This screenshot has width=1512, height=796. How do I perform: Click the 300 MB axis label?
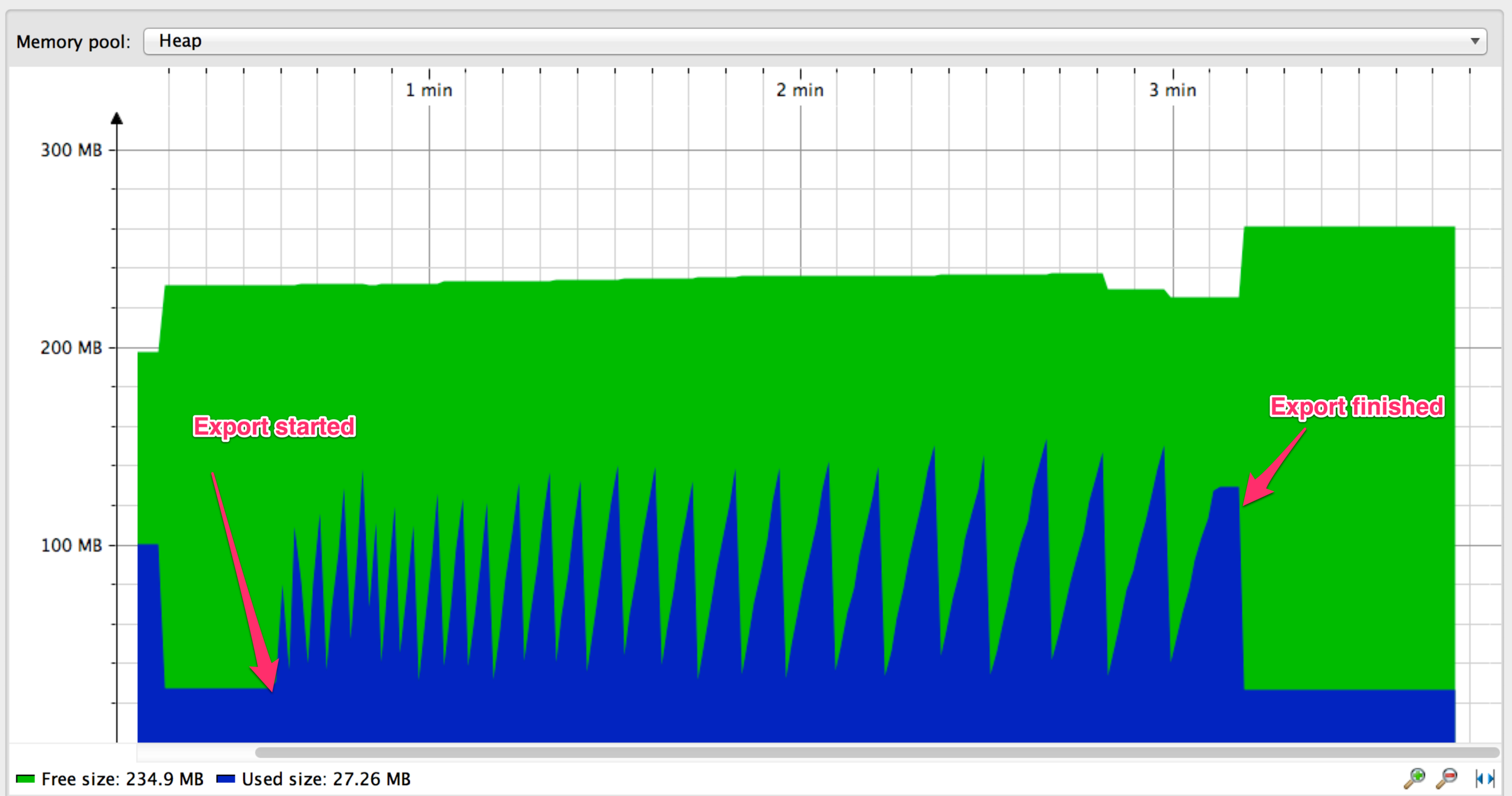71,150
